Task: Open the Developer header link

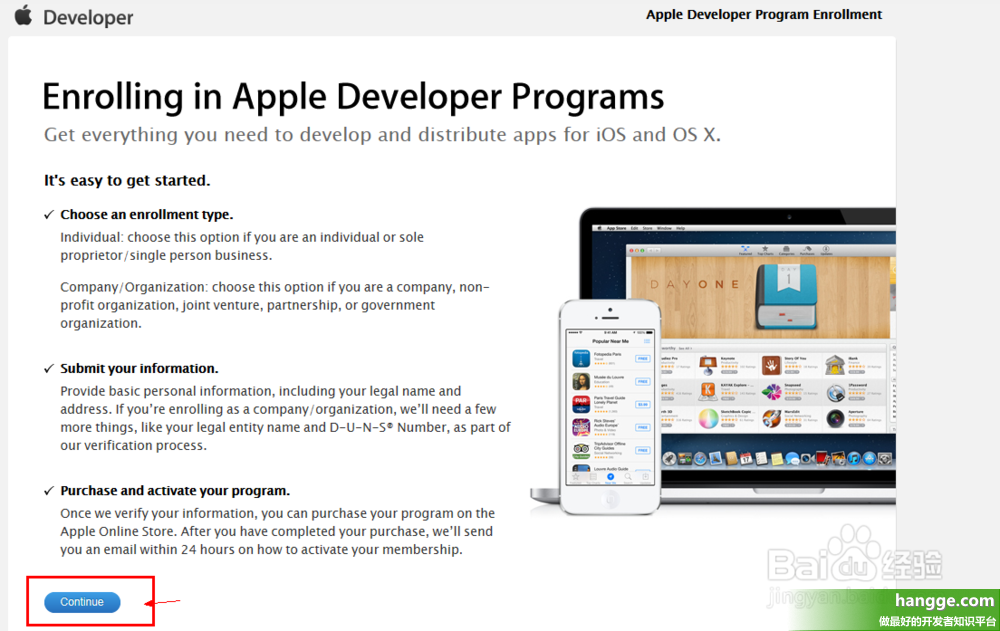Action: coord(88,17)
